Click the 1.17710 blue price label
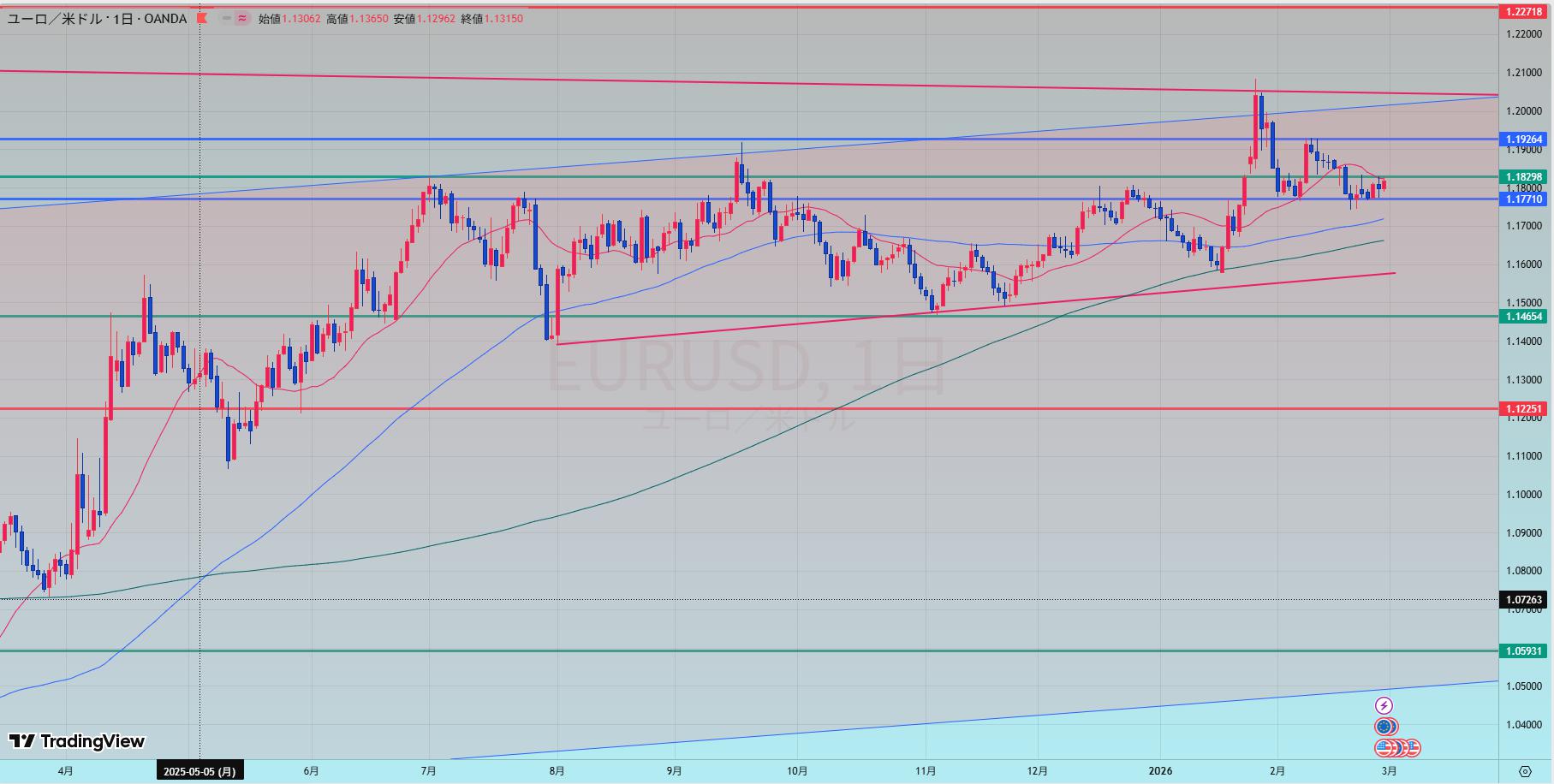Image resolution: width=1554 pixels, height=784 pixels. tap(1524, 199)
